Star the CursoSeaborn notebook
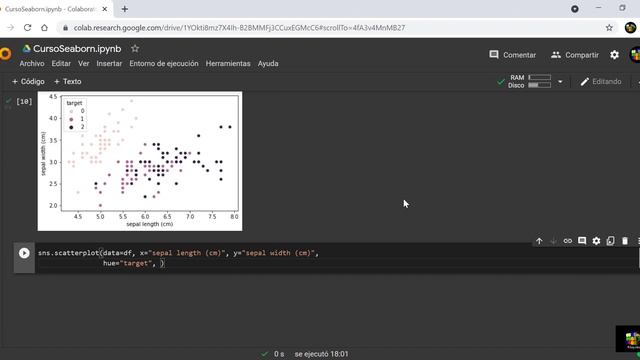The width and height of the screenshot is (640, 360). pyautogui.click(x=135, y=49)
